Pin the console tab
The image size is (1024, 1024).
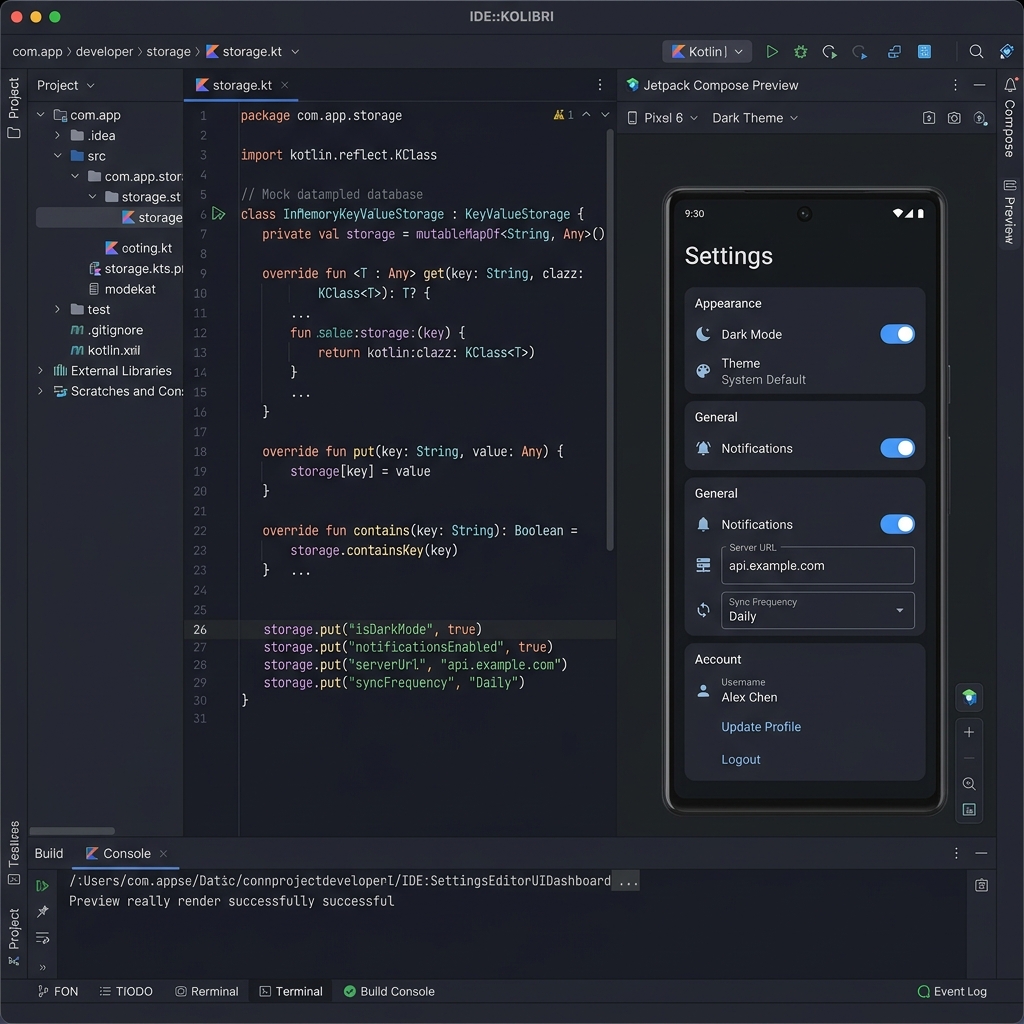tap(42, 911)
